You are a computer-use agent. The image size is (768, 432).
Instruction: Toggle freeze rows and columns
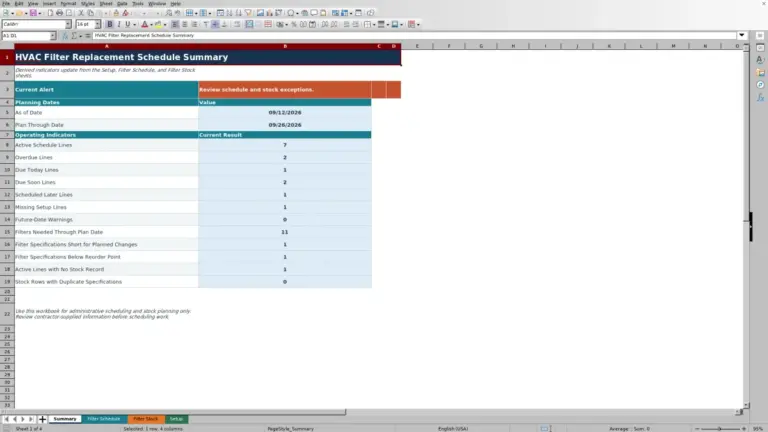point(344,13)
